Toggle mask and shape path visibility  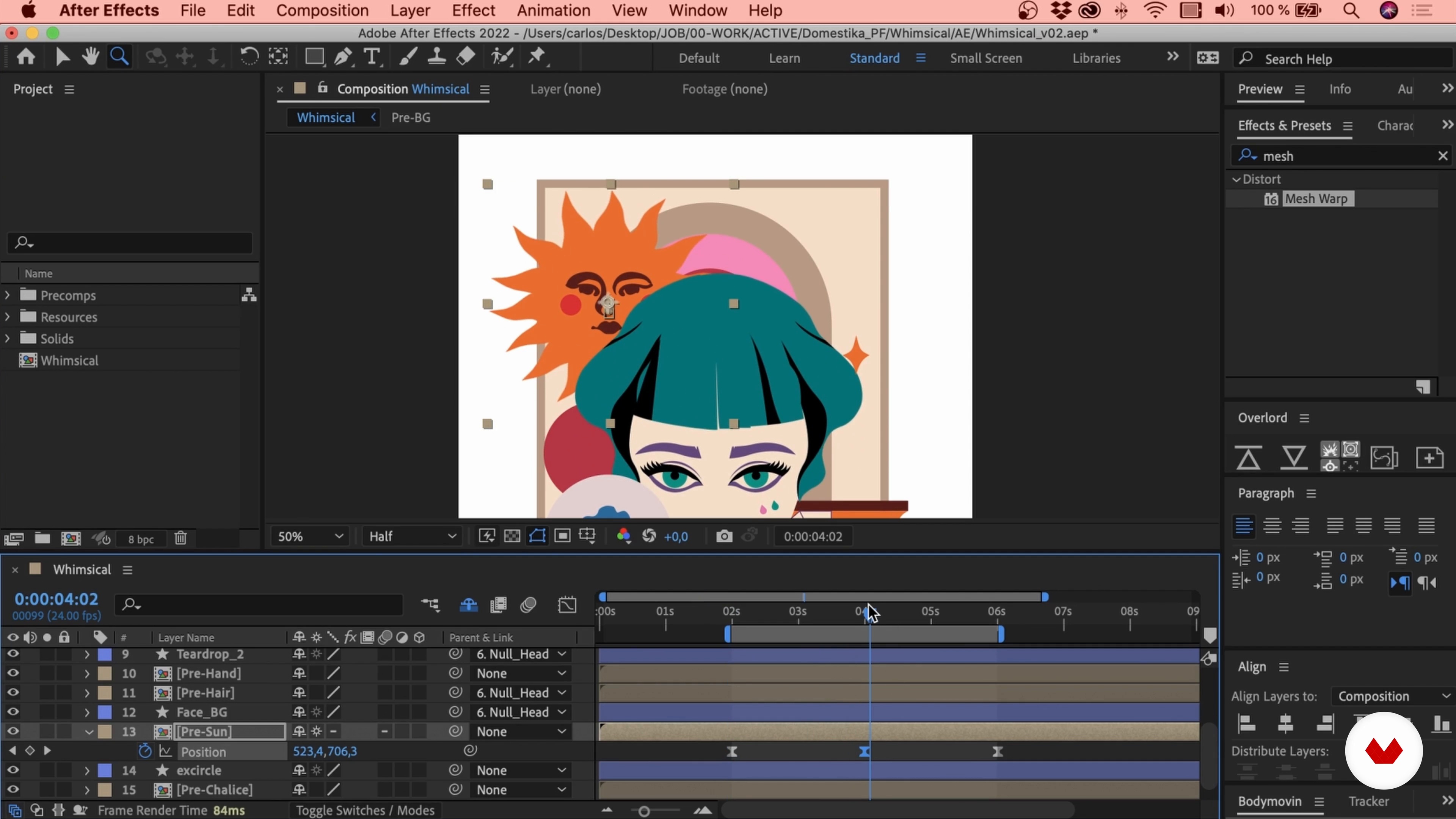(537, 537)
